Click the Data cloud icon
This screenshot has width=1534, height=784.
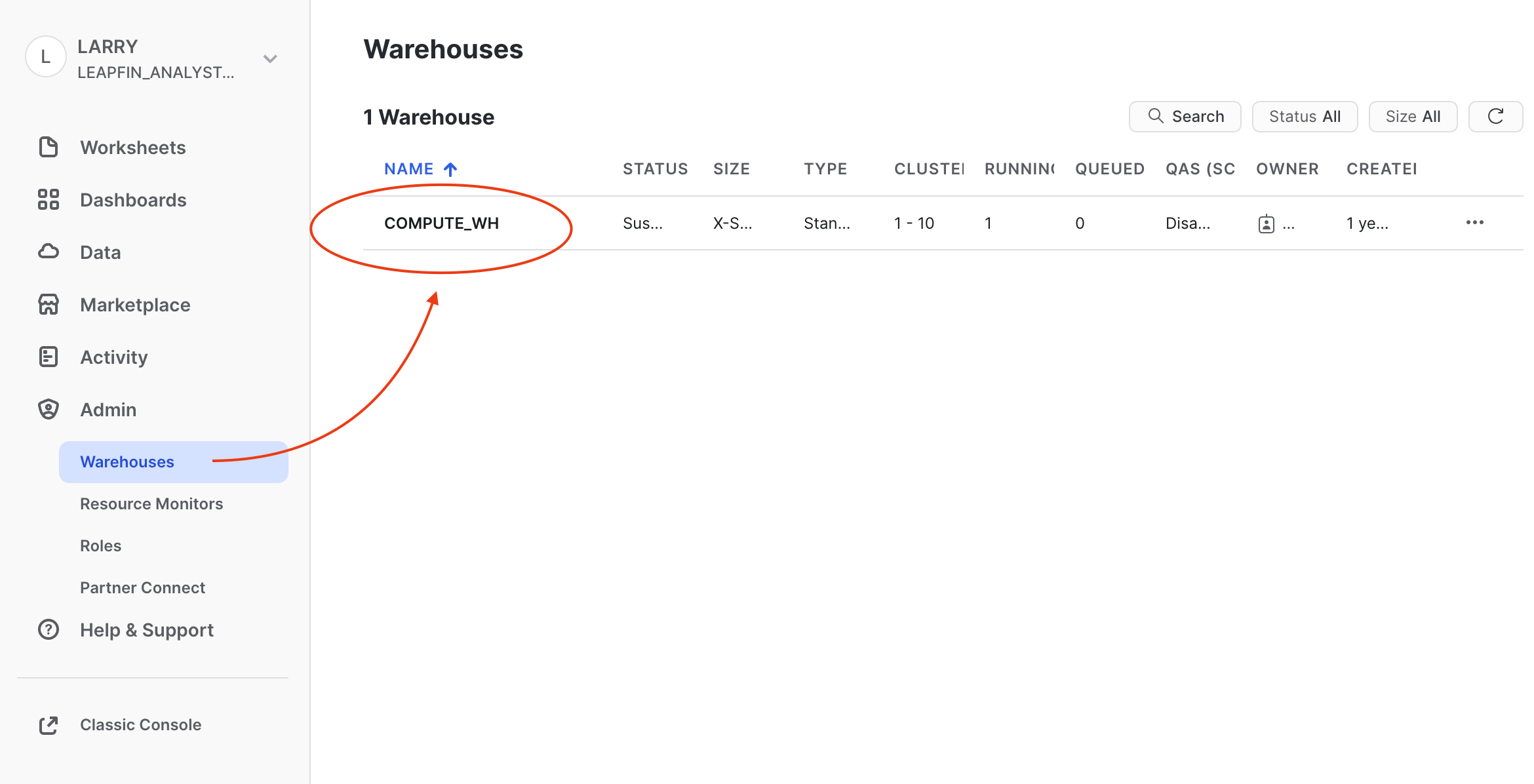point(49,252)
